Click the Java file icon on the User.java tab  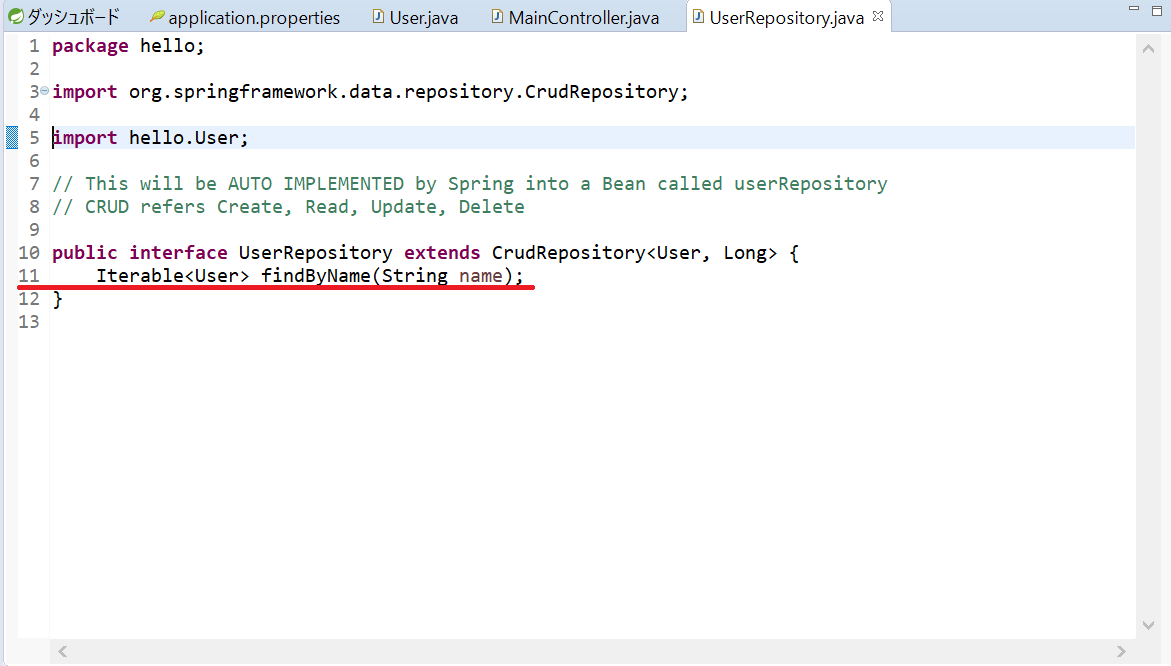[378, 17]
